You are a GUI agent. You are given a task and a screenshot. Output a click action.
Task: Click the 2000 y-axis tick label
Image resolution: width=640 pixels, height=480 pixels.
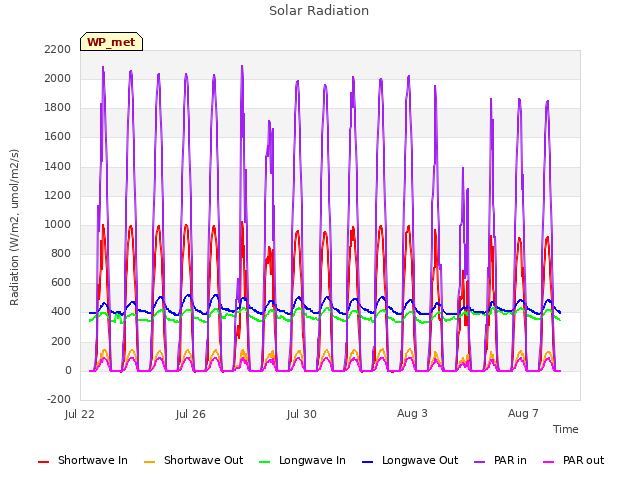(x=58, y=78)
